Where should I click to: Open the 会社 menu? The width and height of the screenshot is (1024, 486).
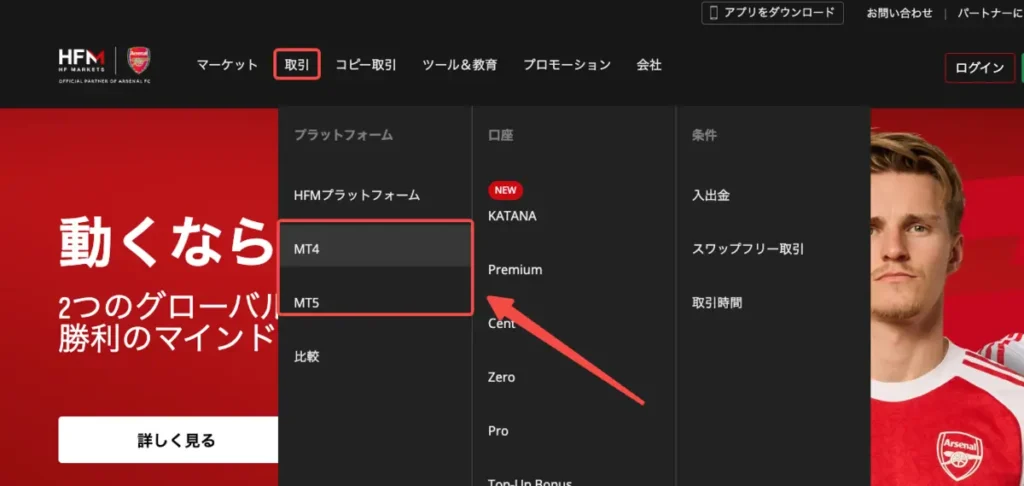click(649, 65)
